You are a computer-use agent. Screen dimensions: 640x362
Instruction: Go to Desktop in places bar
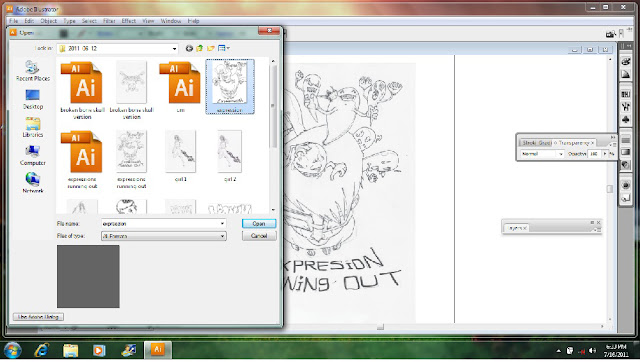[33, 99]
